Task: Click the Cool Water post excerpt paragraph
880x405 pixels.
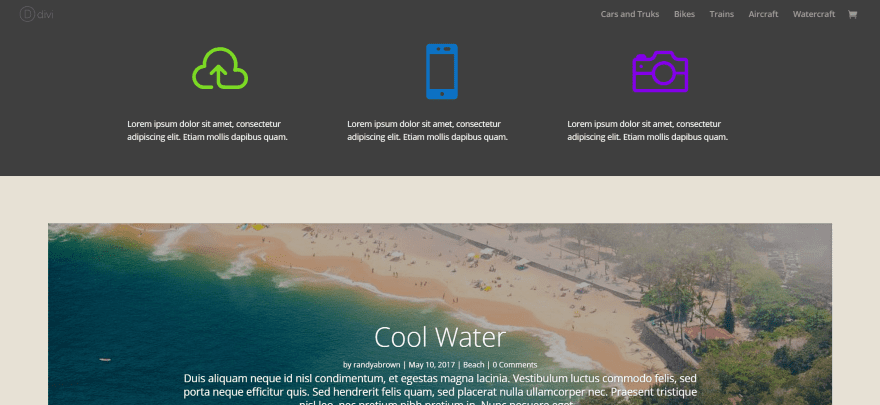Action: coord(440,389)
